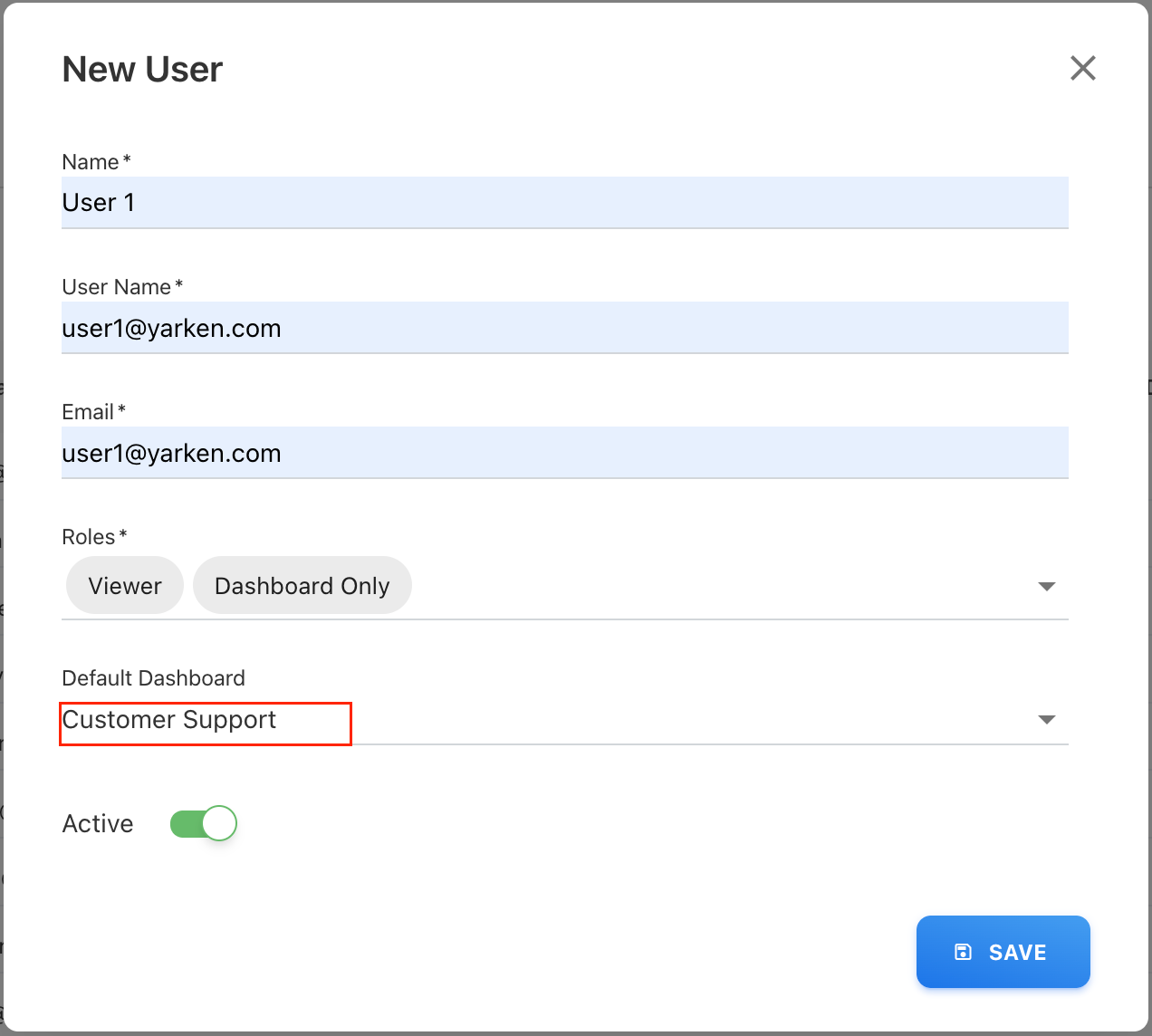Toggle the Active switch off
The height and width of the screenshot is (1036, 1152).
pyautogui.click(x=203, y=823)
